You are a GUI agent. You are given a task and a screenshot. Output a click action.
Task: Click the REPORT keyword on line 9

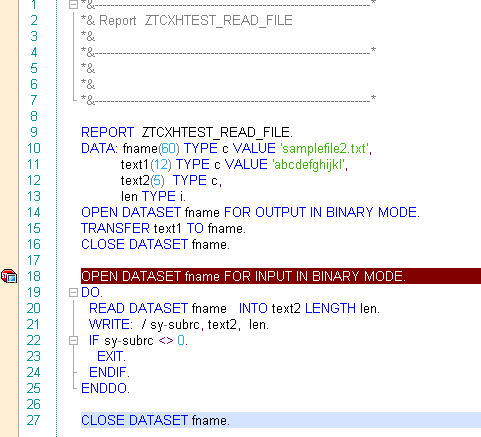(107, 132)
